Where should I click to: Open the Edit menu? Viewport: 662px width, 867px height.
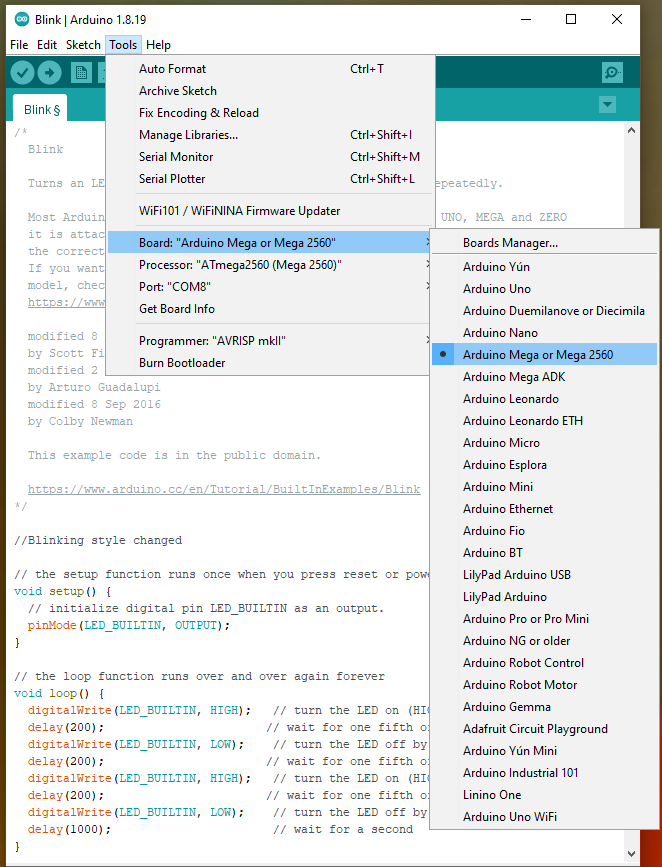[47, 45]
